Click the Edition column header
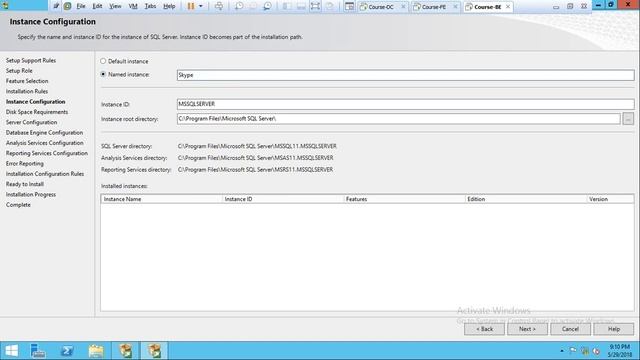The height and width of the screenshot is (360, 640). pyautogui.click(x=526, y=199)
